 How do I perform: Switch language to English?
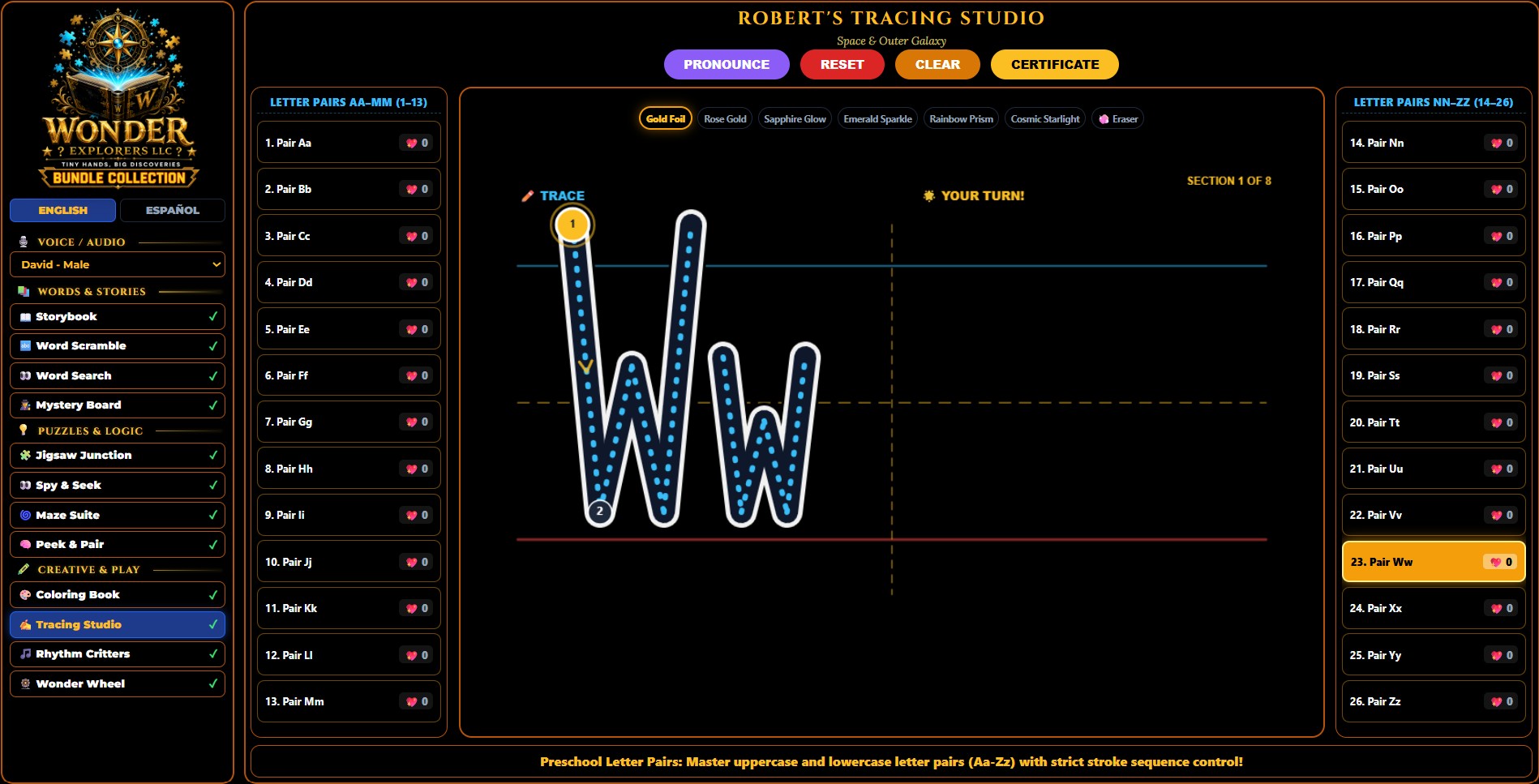click(x=62, y=210)
